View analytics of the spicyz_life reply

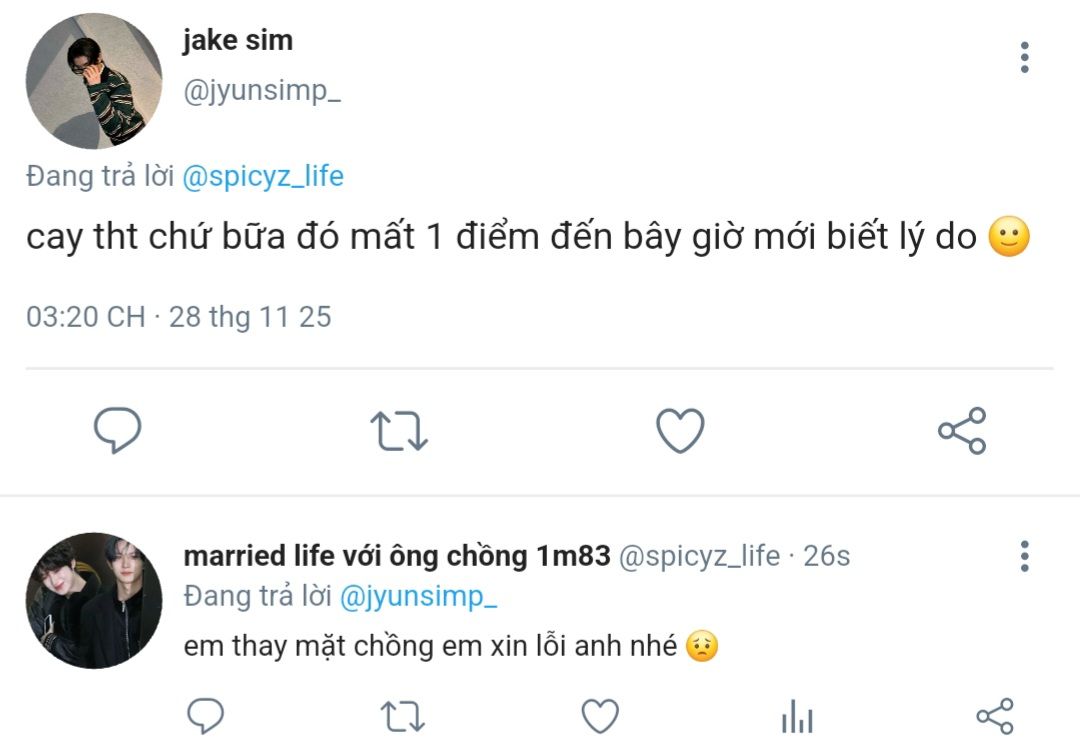coord(797,717)
